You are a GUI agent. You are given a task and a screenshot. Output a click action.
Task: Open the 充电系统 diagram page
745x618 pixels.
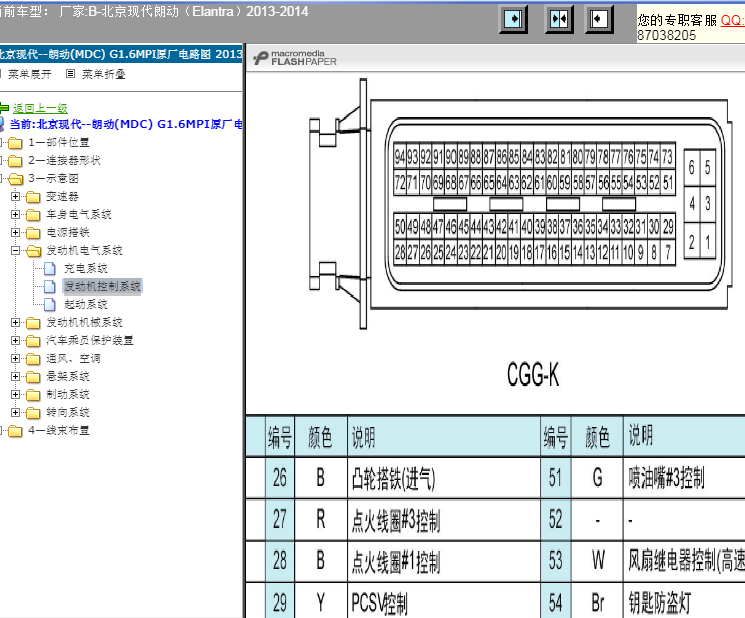click(x=86, y=268)
